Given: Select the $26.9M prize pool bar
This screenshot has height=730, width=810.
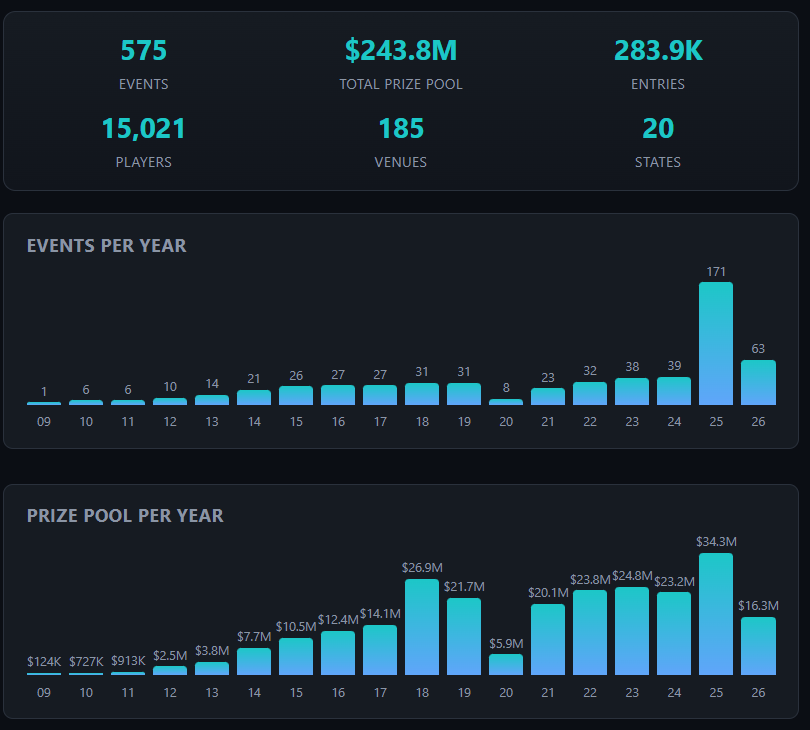Looking at the screenshot, I should pos(422,627).
